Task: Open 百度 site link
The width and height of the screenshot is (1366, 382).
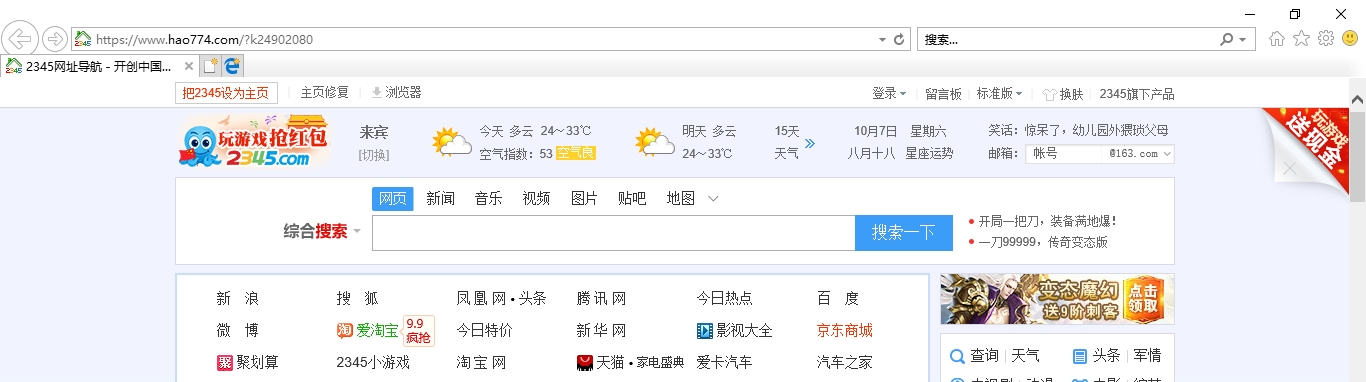Action: coord(838,298)
